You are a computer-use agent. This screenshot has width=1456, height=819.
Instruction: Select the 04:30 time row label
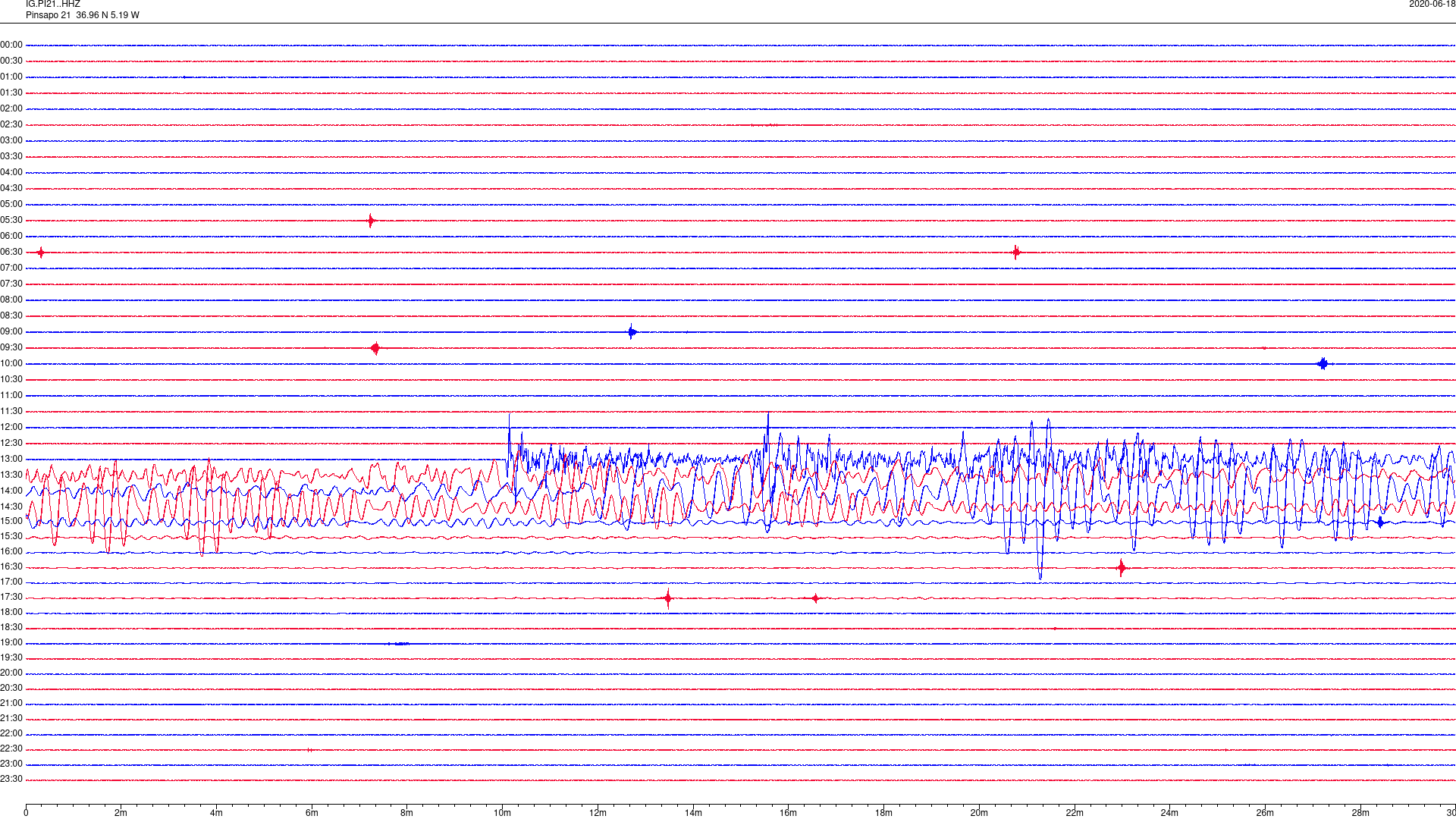click(x=11, y=188)
